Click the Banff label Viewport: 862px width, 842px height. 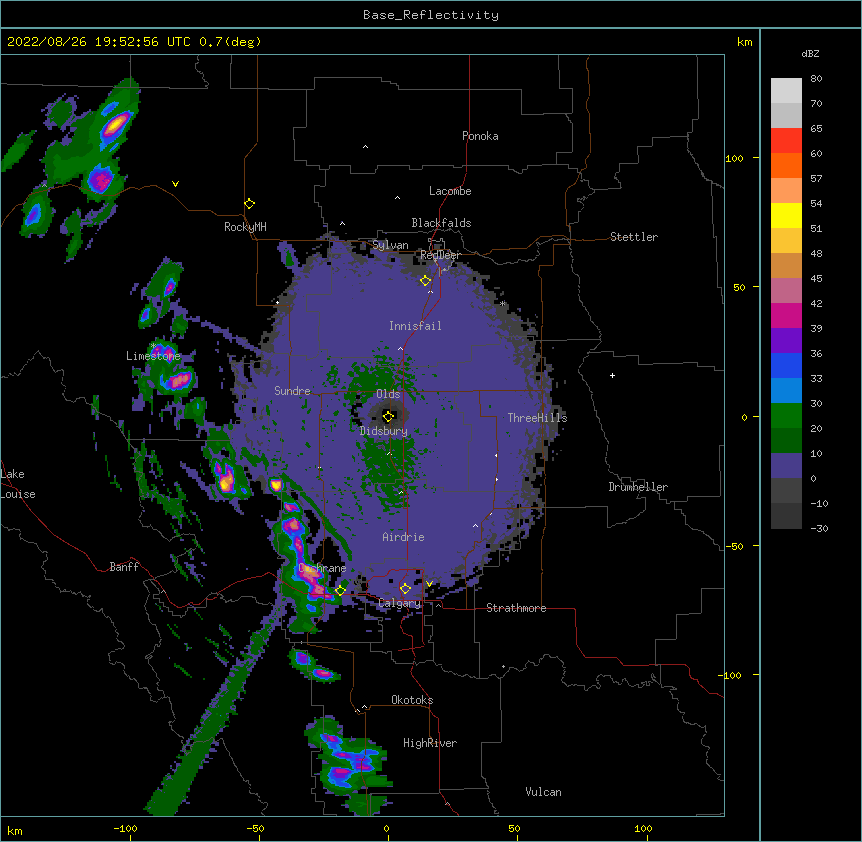coord(124,567)
